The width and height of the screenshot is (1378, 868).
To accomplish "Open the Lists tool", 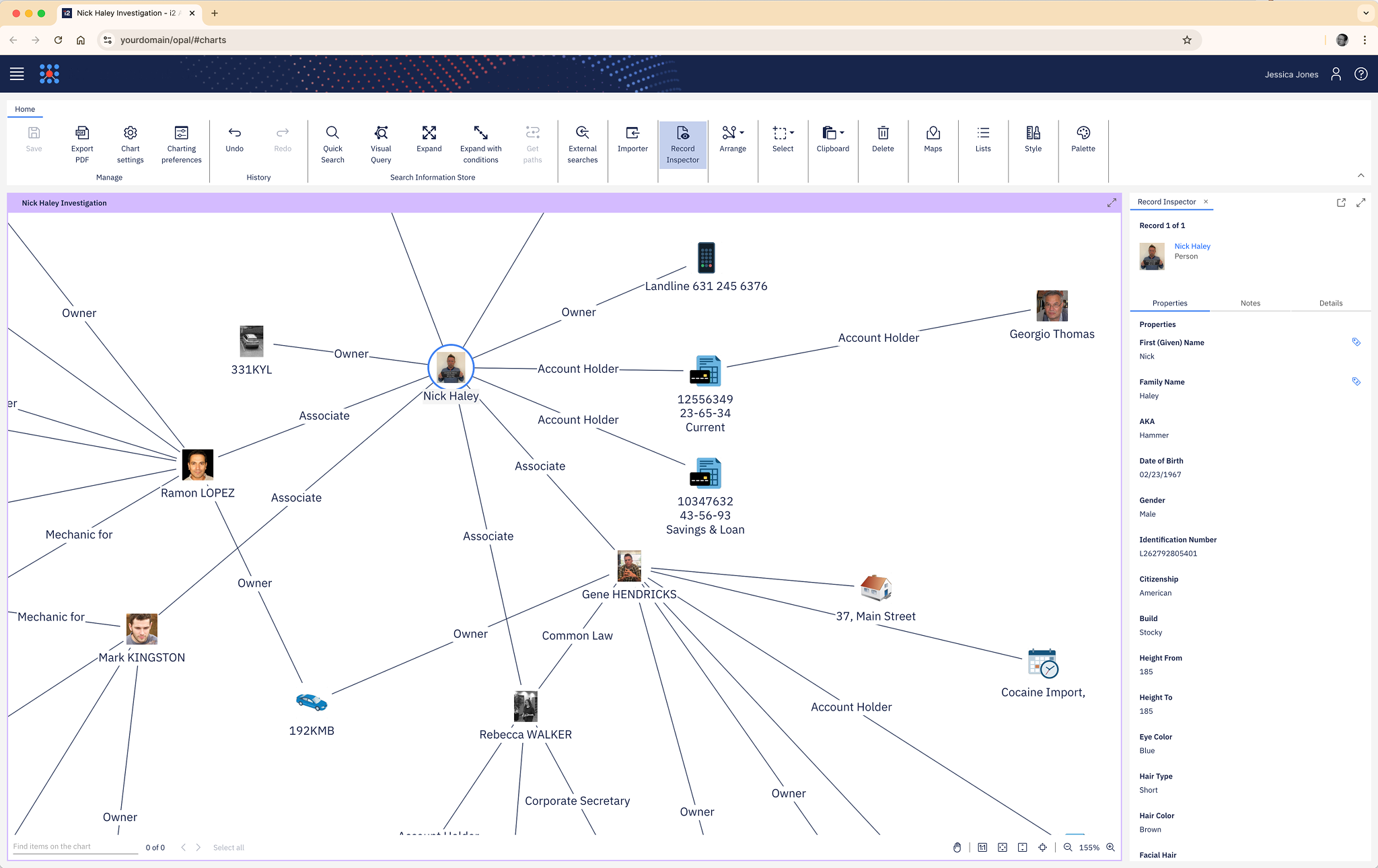I will coord(983,139).
